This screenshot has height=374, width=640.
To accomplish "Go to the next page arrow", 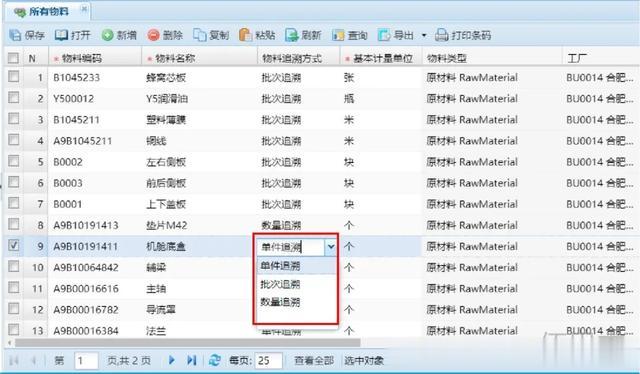I will 171,360.
